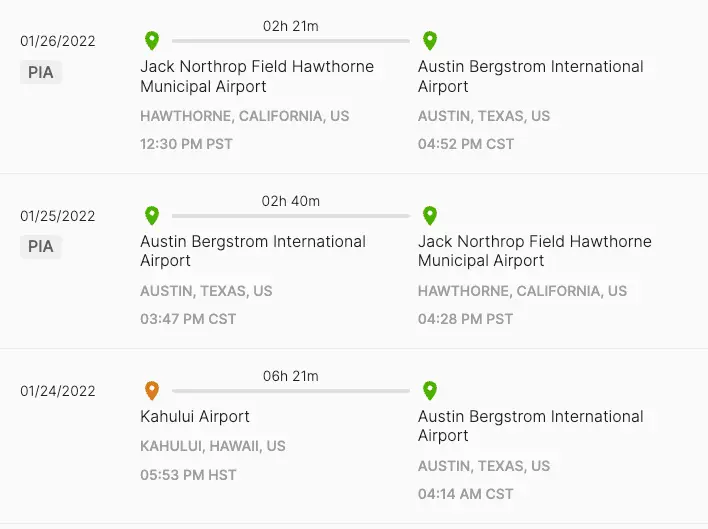Click the green departure pin for the 01/25/2022 flight
Screen dimensions: 708x529
[x=152, y=216]
